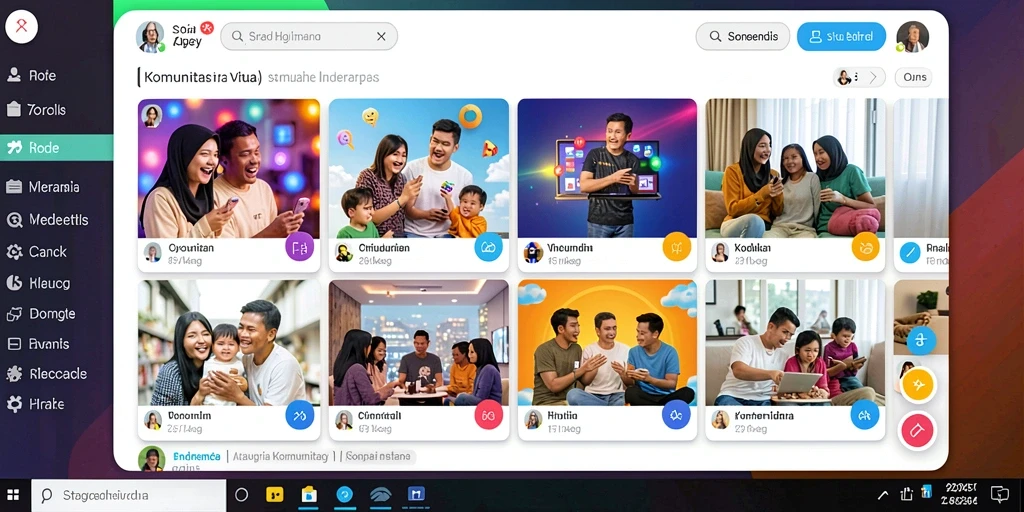Open the parents holding baby thumbnail
The width and height of the screenshot is (1024, 512).
229,343
